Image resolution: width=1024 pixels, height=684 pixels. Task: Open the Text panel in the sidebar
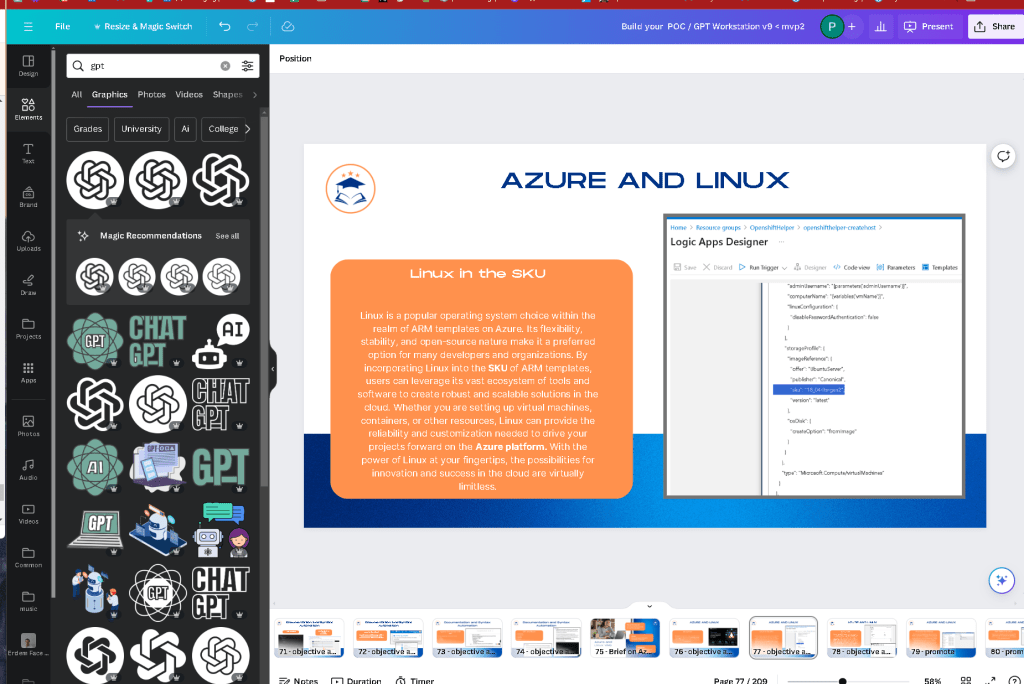tap(28, 153)
